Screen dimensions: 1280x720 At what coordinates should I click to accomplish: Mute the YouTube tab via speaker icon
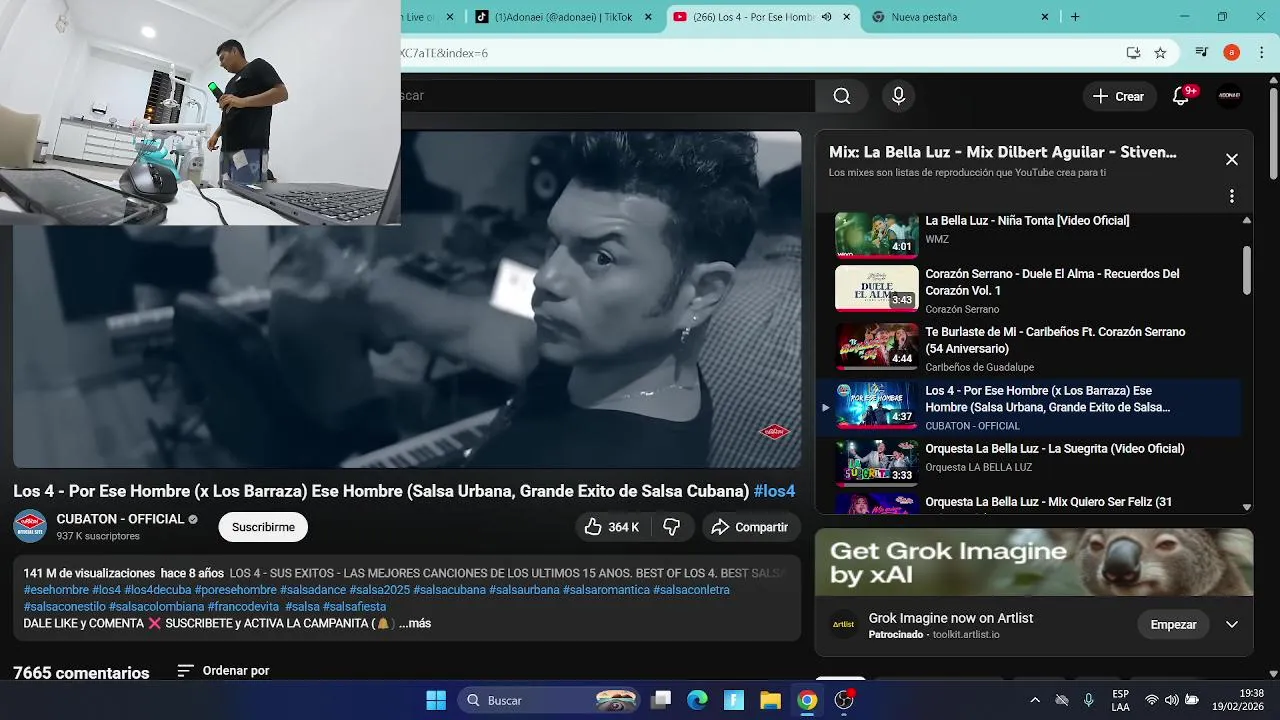826,17
